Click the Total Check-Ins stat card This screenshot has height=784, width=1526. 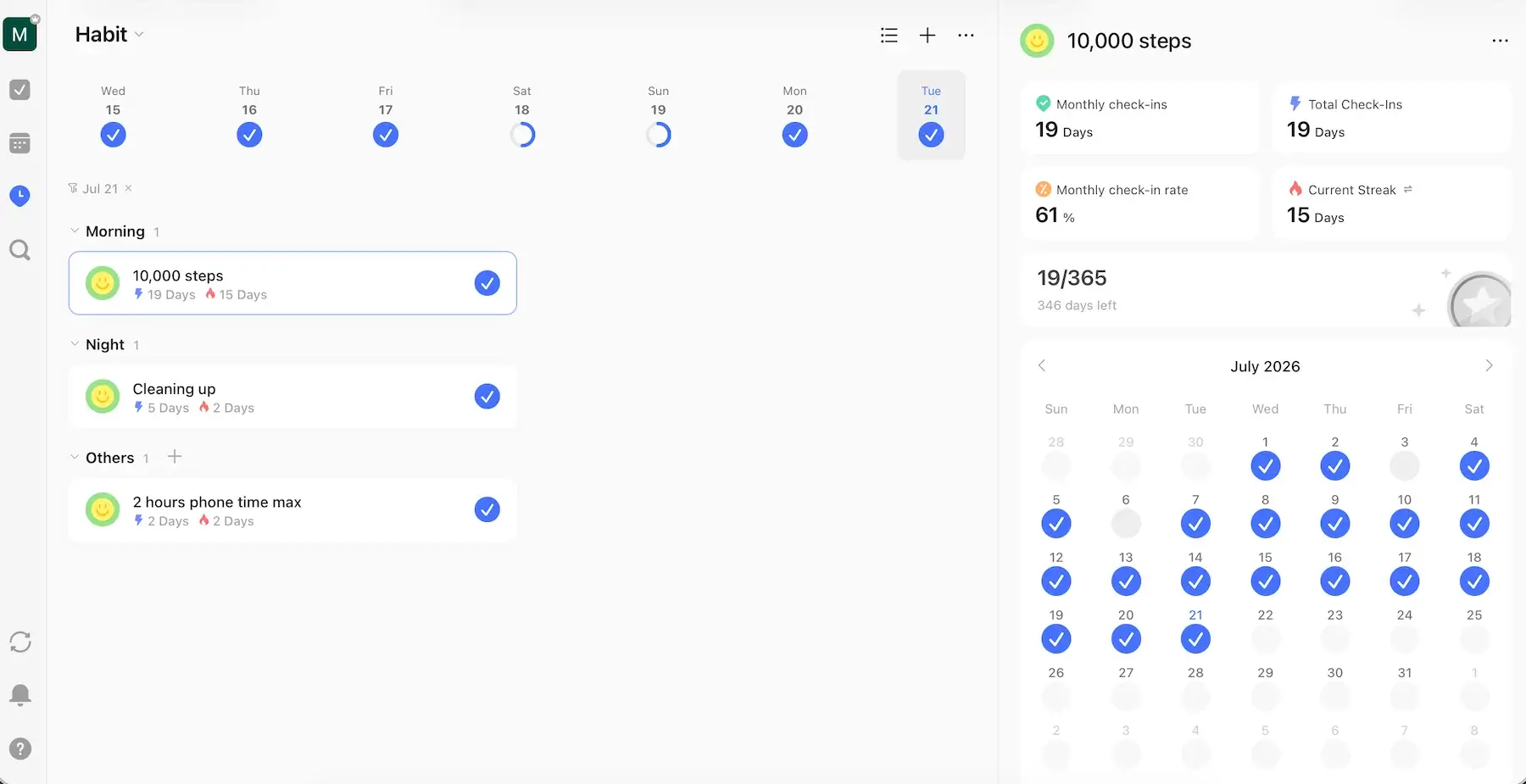click(x=1391, y=117)
